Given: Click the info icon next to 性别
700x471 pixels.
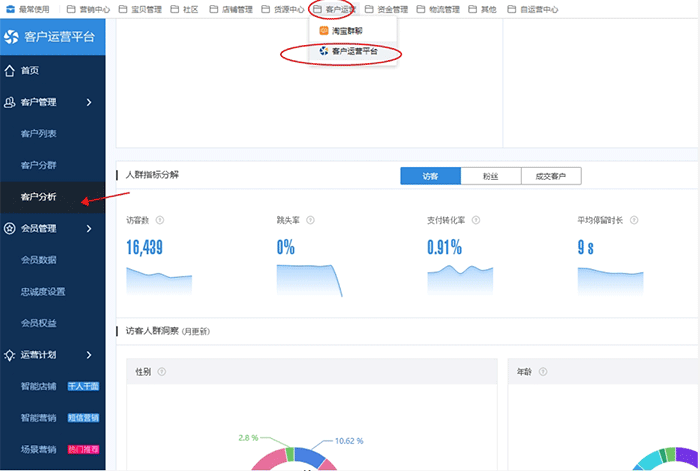Looking at the screenshot, I should pyautogui.click(x=161, y=372).
